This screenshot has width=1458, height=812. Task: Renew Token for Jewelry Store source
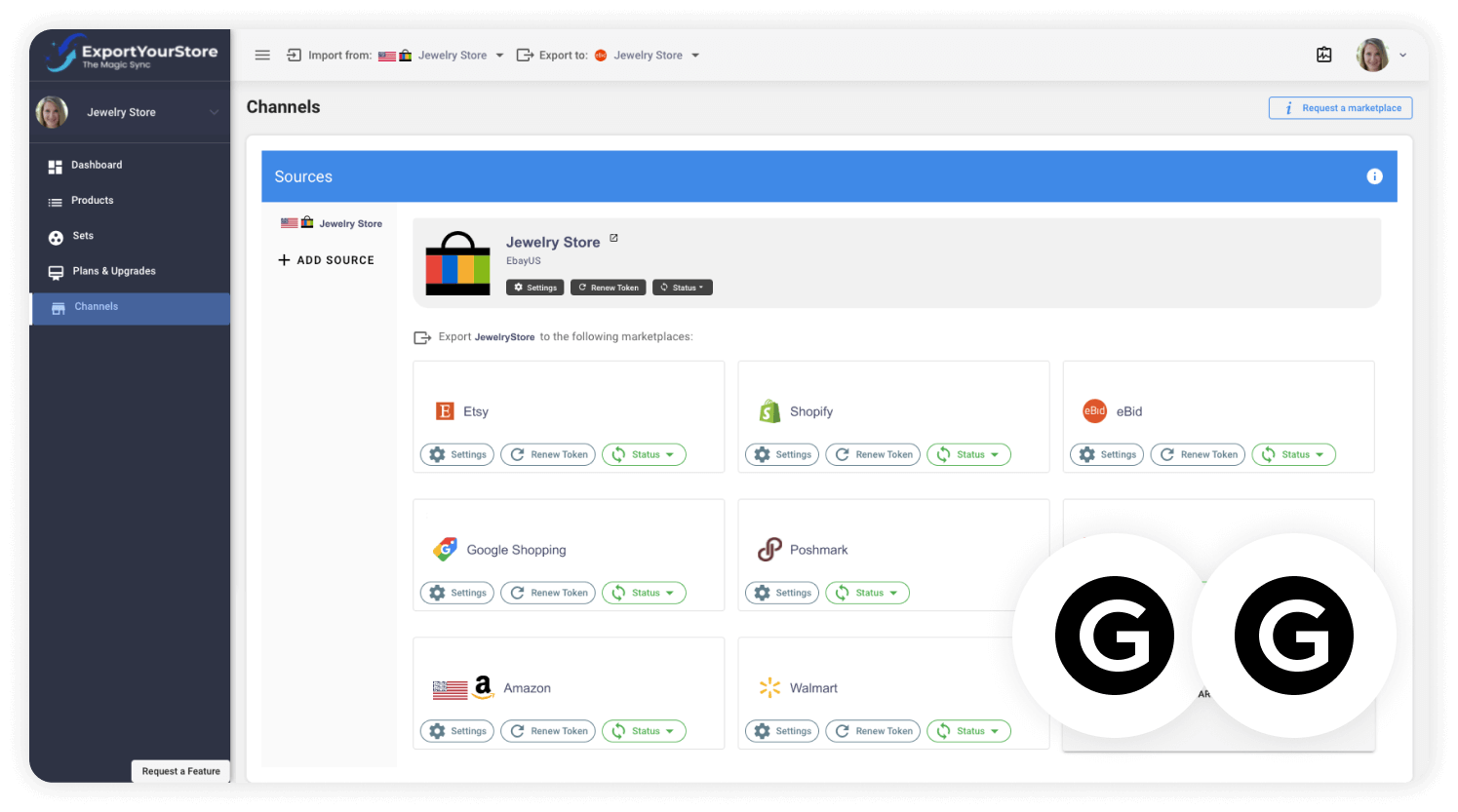tap(609, 288)
